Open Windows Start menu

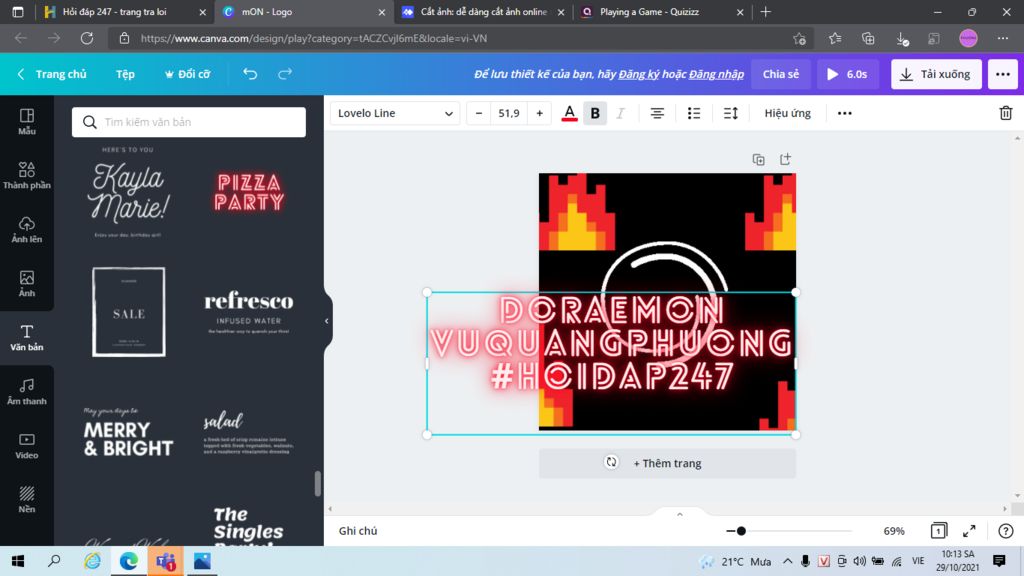coord(18,561)
